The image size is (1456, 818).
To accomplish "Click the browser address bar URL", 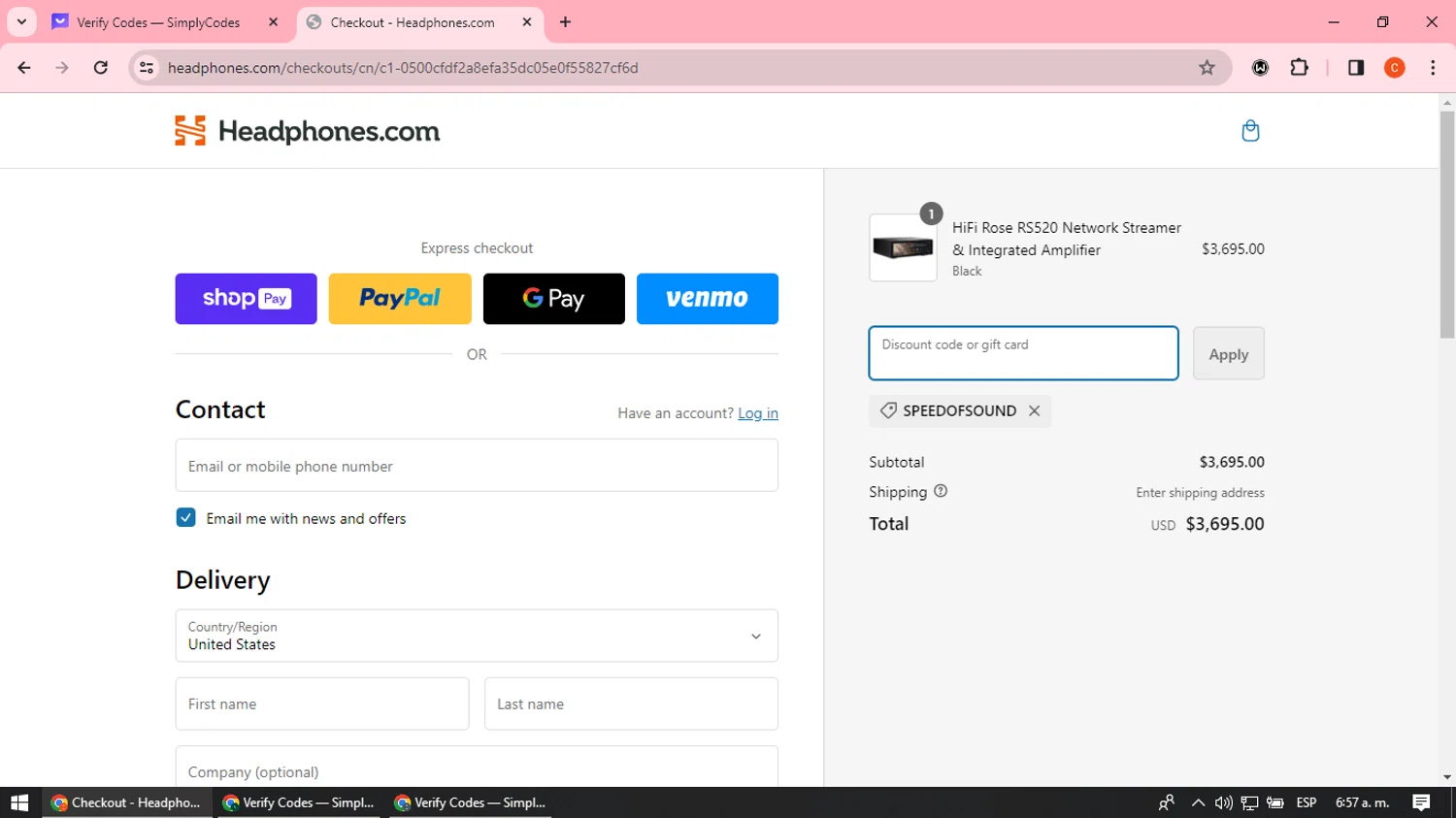I will 403,68.
